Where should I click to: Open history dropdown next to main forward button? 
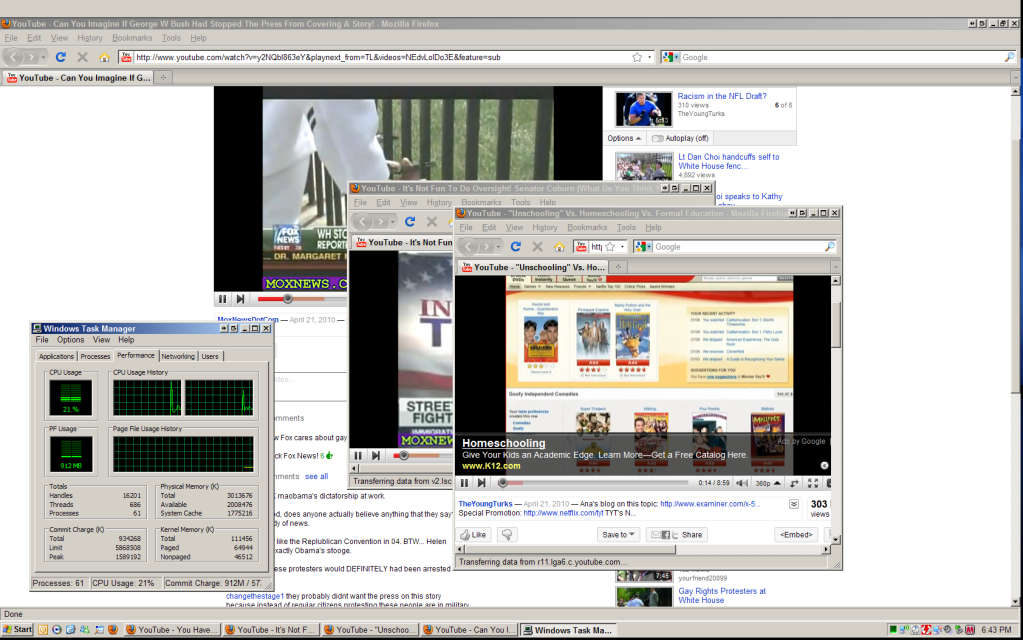tap(43, 57)
